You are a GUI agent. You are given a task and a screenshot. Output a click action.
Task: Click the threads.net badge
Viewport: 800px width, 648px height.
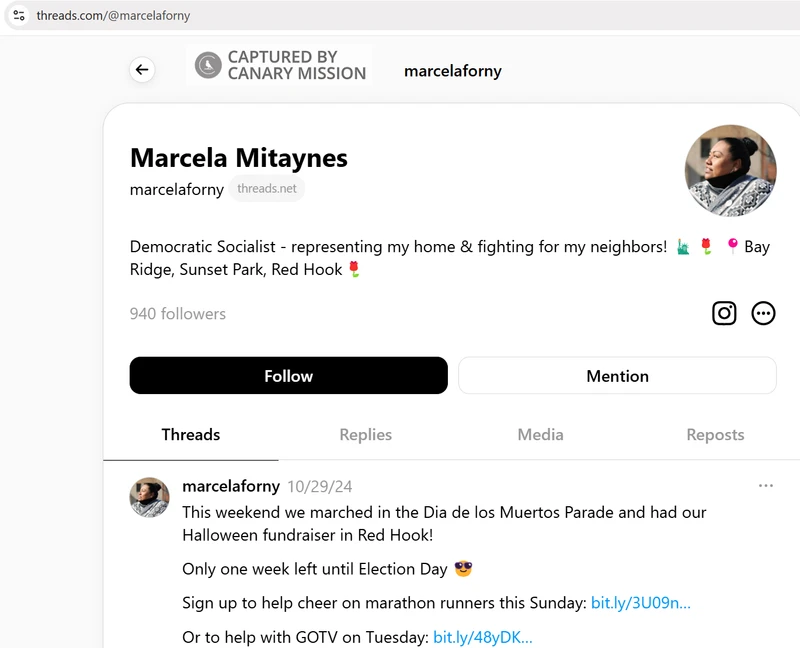(267, 189)
